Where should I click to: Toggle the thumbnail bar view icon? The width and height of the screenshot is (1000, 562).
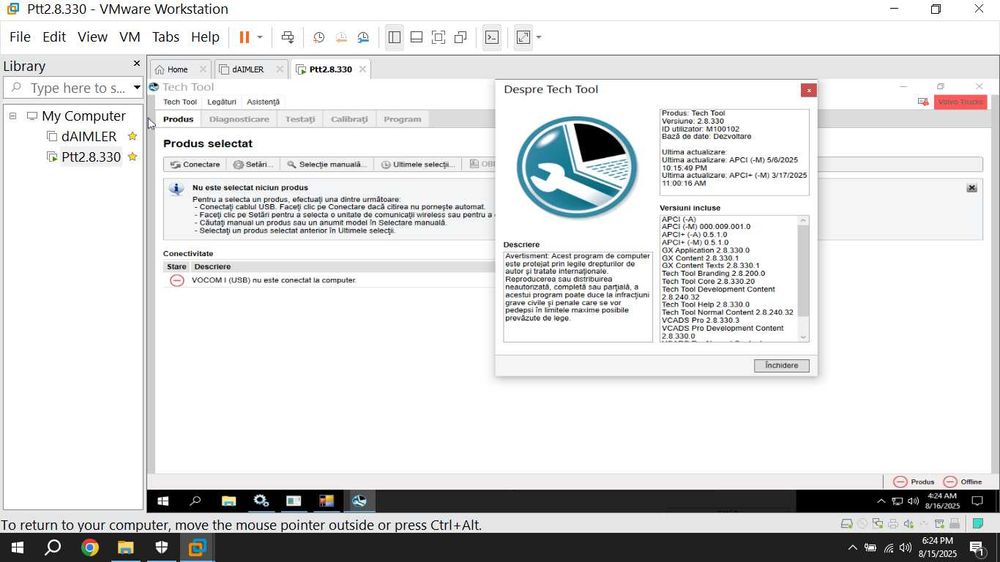(416, 37)
